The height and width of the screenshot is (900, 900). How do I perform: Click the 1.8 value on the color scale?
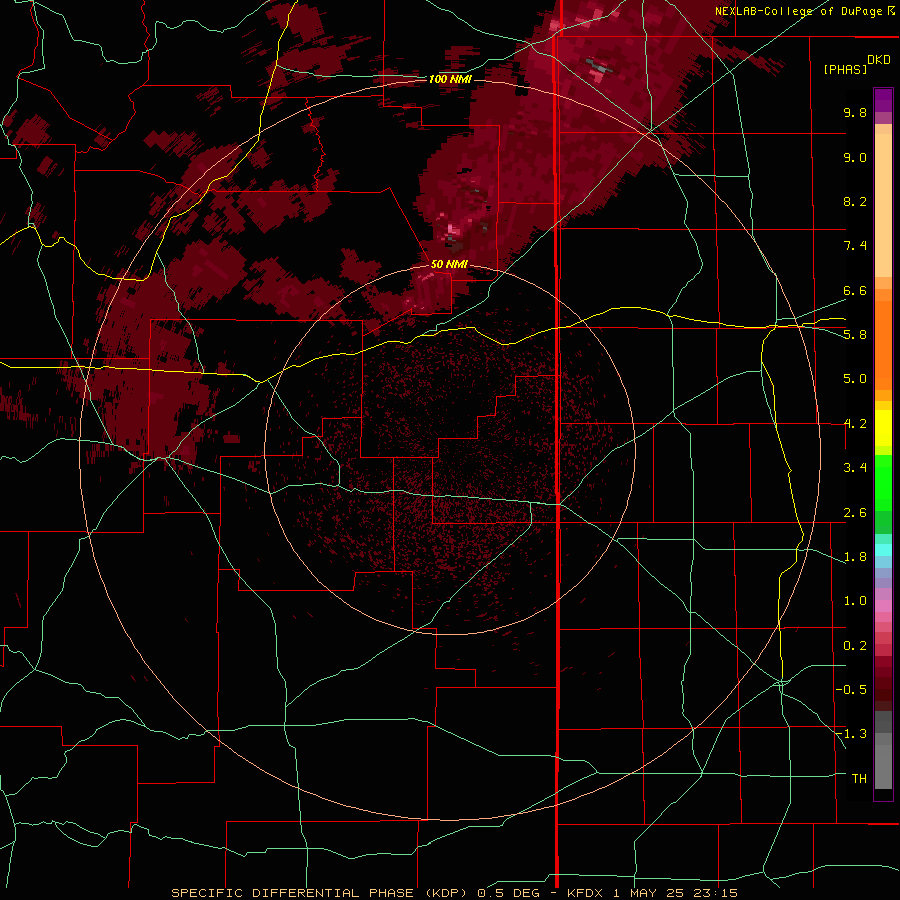tap(855, 557)
